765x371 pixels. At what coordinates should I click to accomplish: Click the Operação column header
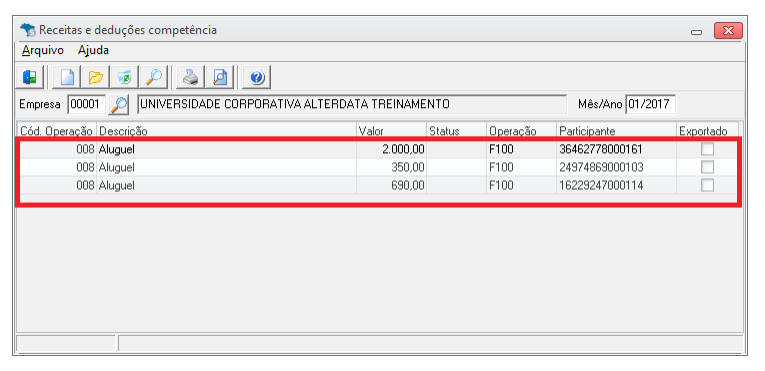click(521, 131)
